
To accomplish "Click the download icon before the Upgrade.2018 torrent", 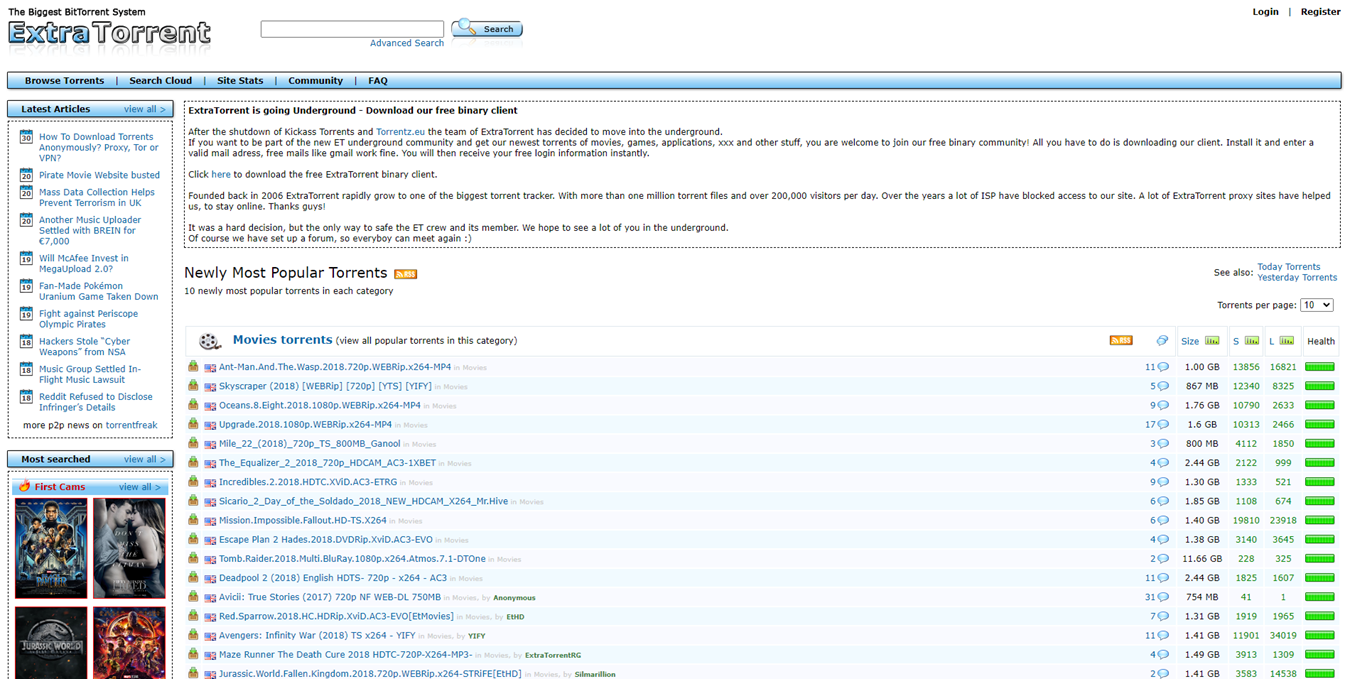I will [193, 424].
